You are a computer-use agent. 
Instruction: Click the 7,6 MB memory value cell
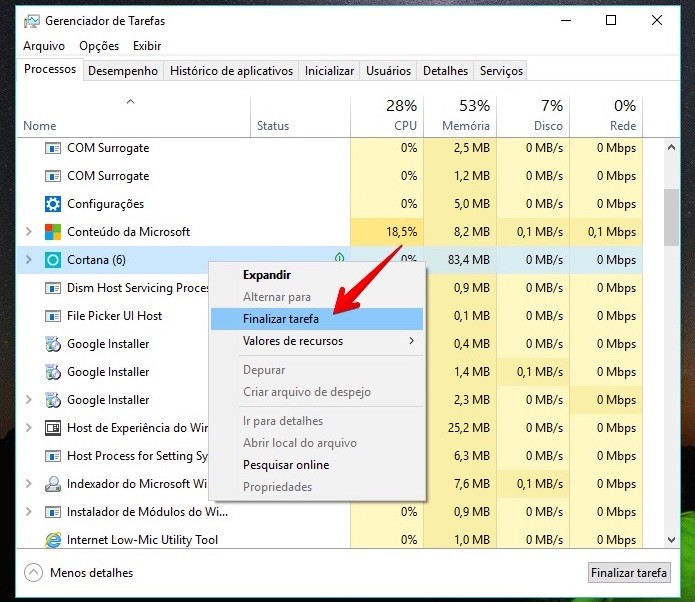click(x=460, y=484)
